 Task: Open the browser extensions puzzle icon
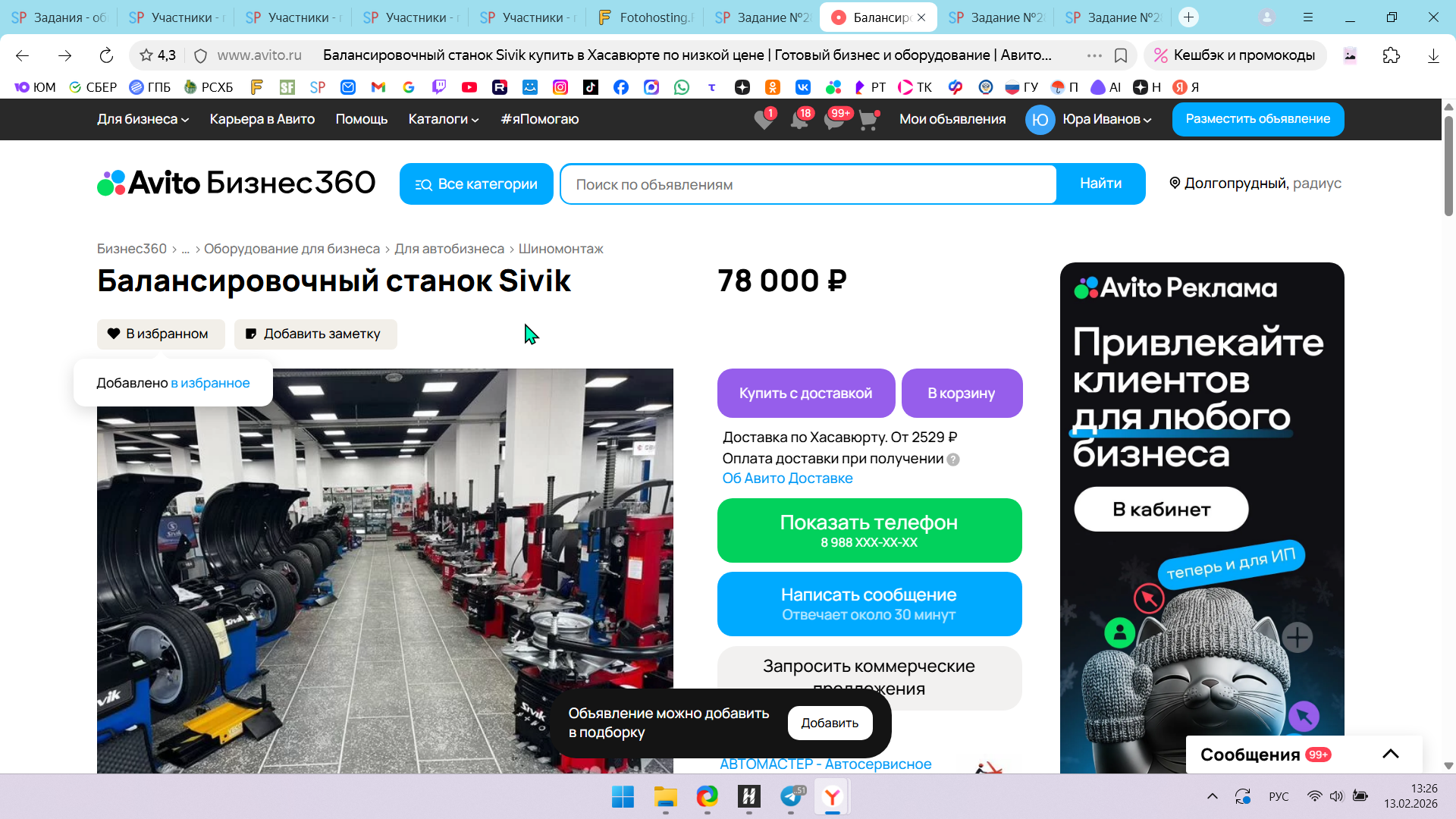[1391, 55]
